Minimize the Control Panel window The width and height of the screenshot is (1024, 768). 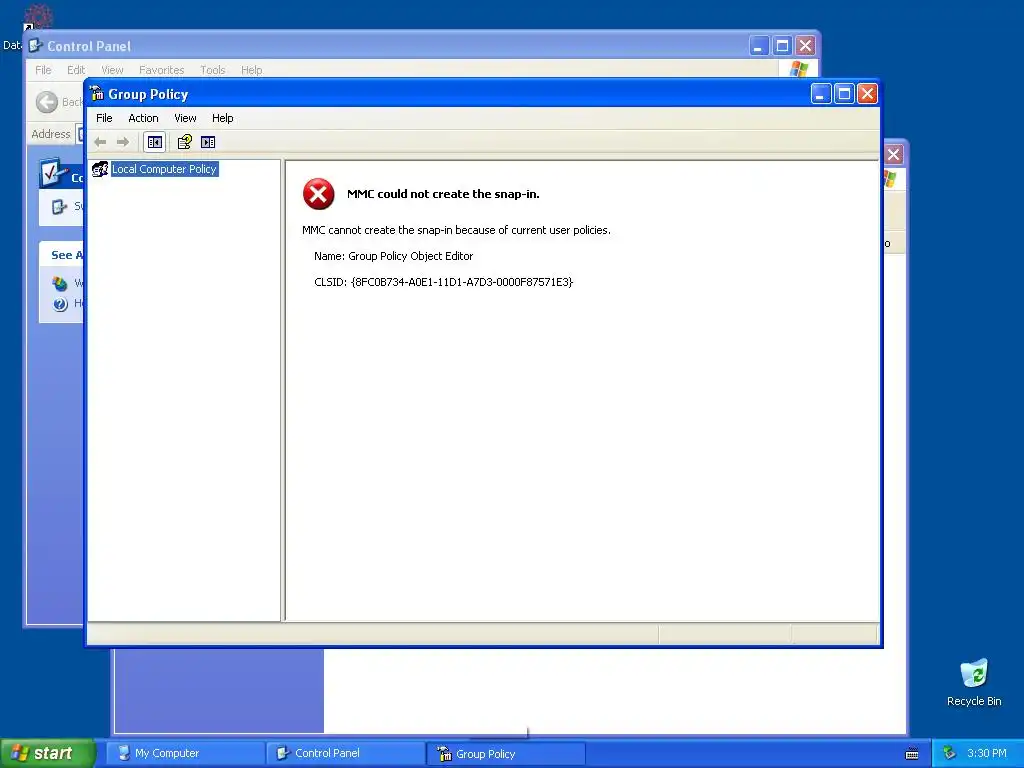click(758, 46)
